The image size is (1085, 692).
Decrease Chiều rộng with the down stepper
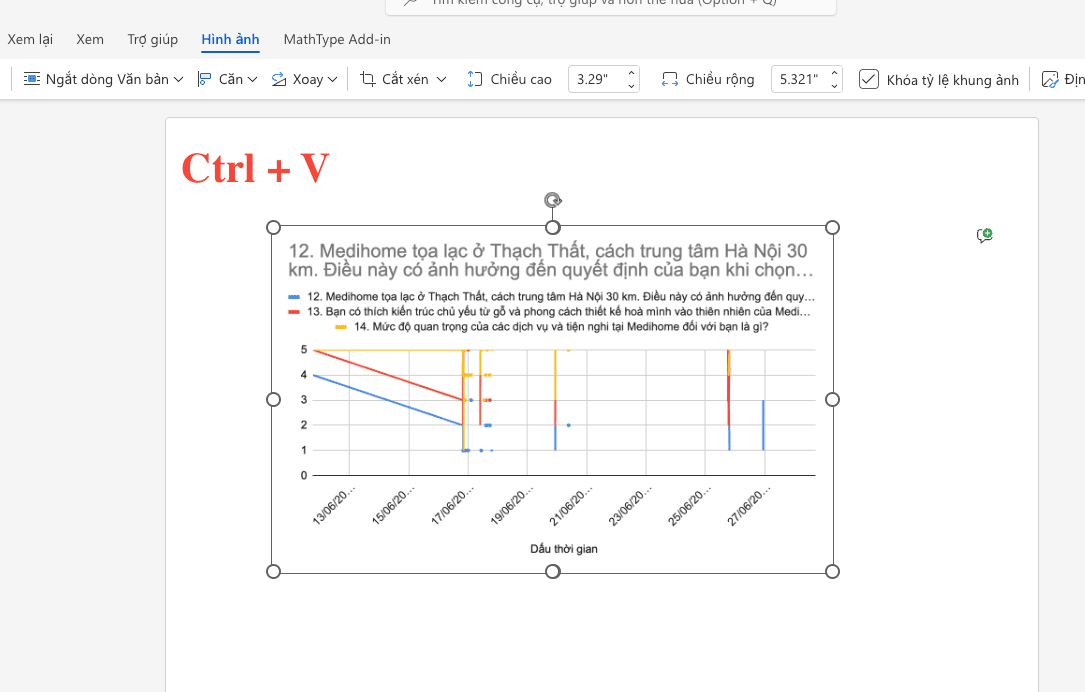click(835, 86)
